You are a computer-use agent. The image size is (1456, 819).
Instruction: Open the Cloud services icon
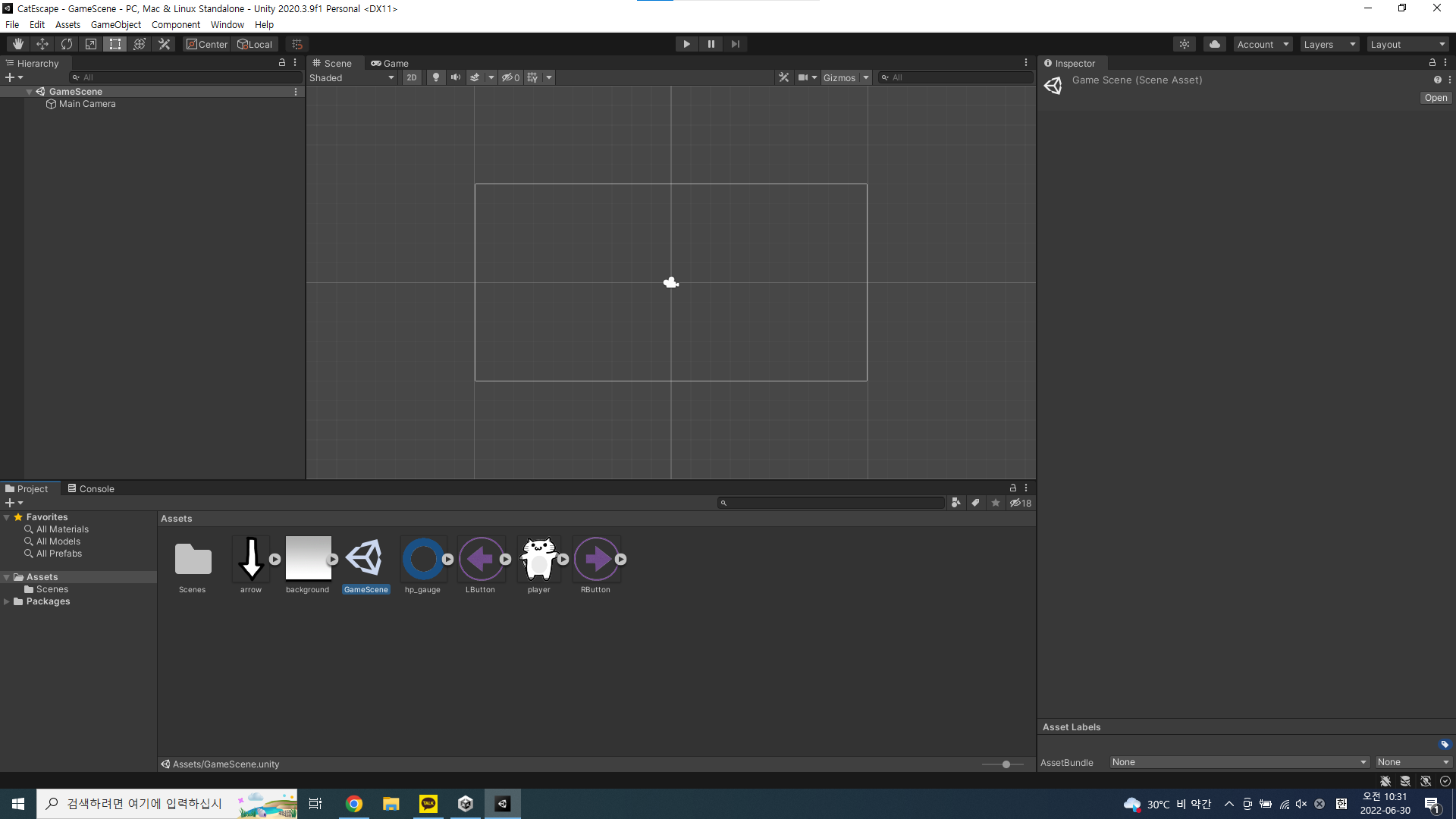[1214, 44]
